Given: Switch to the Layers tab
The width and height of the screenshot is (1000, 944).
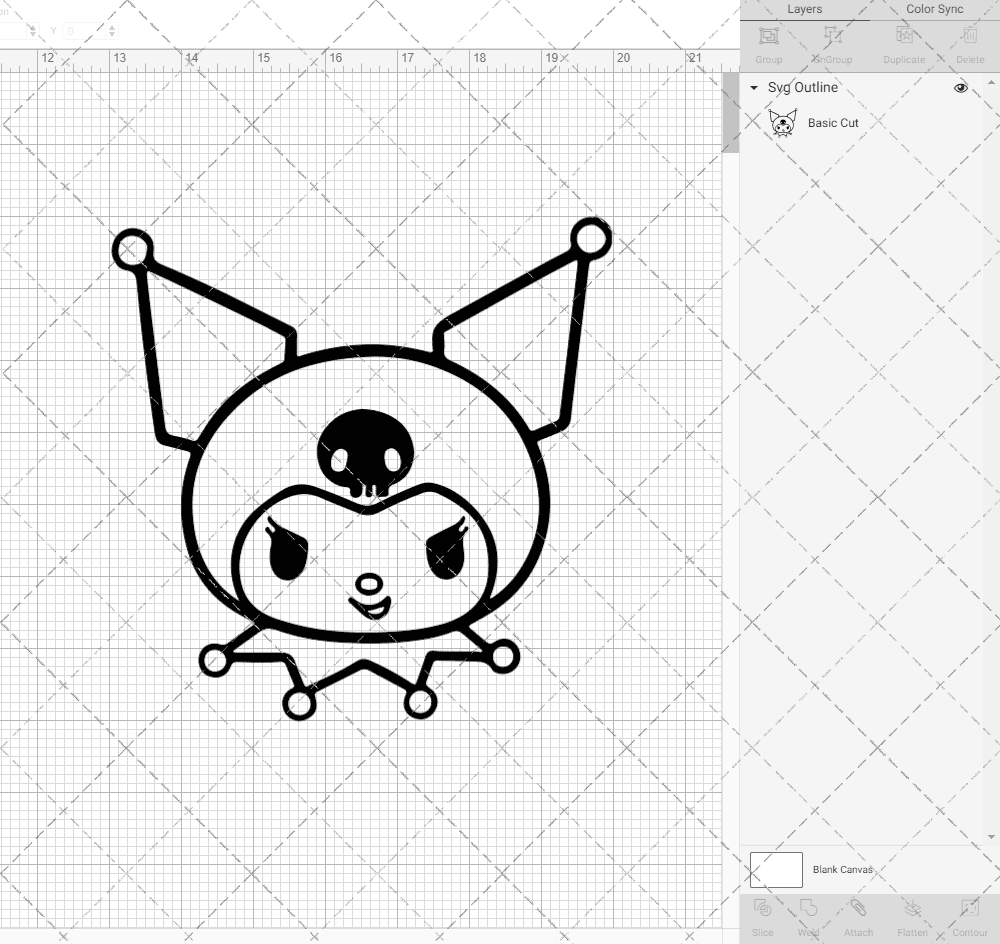Looking at the screenshot, I should 804,10.
